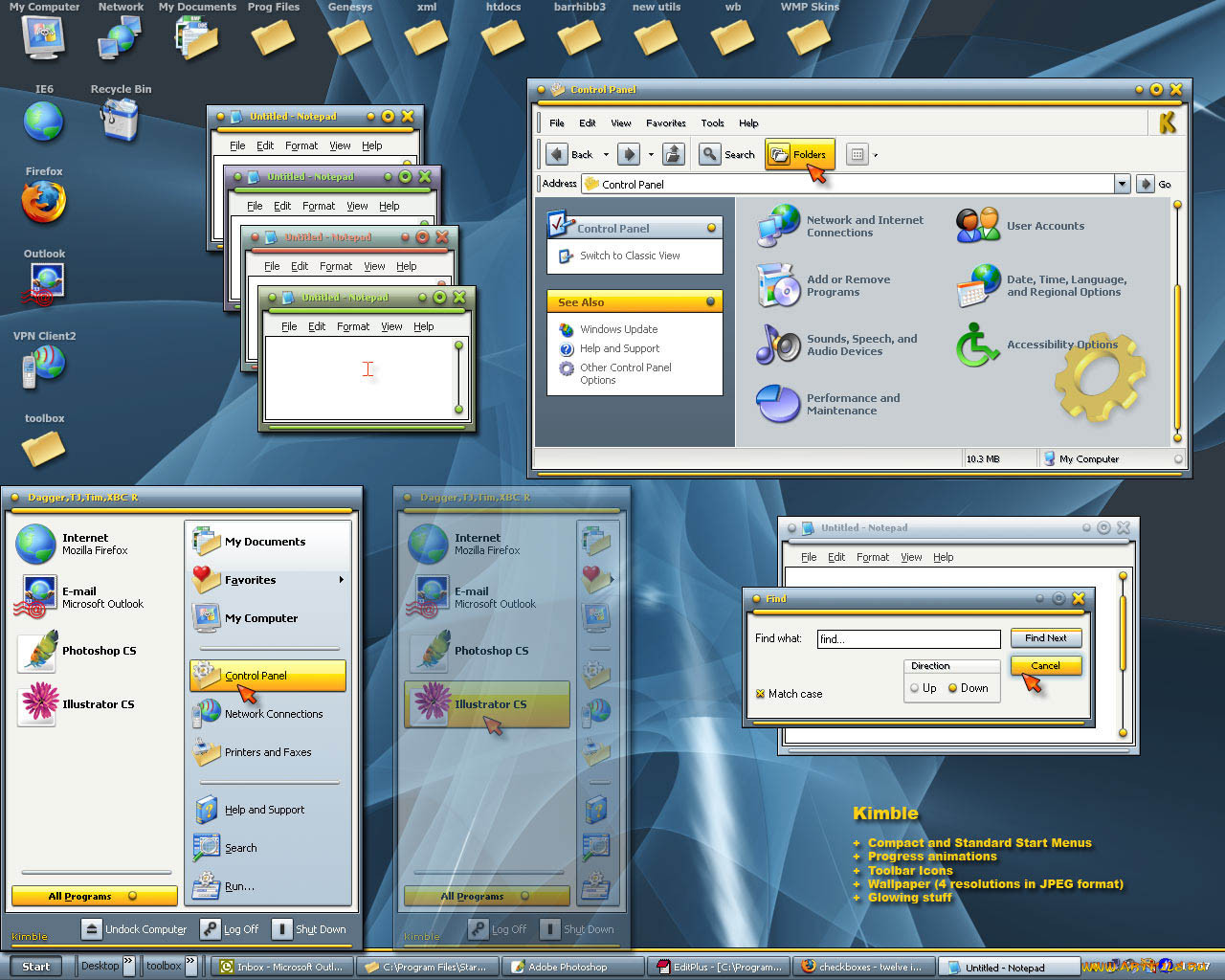Open the Views dropdown arrow in Control Panel
Screen dimensions: 1225x980
pyautogui.click(x=876, y=155)
